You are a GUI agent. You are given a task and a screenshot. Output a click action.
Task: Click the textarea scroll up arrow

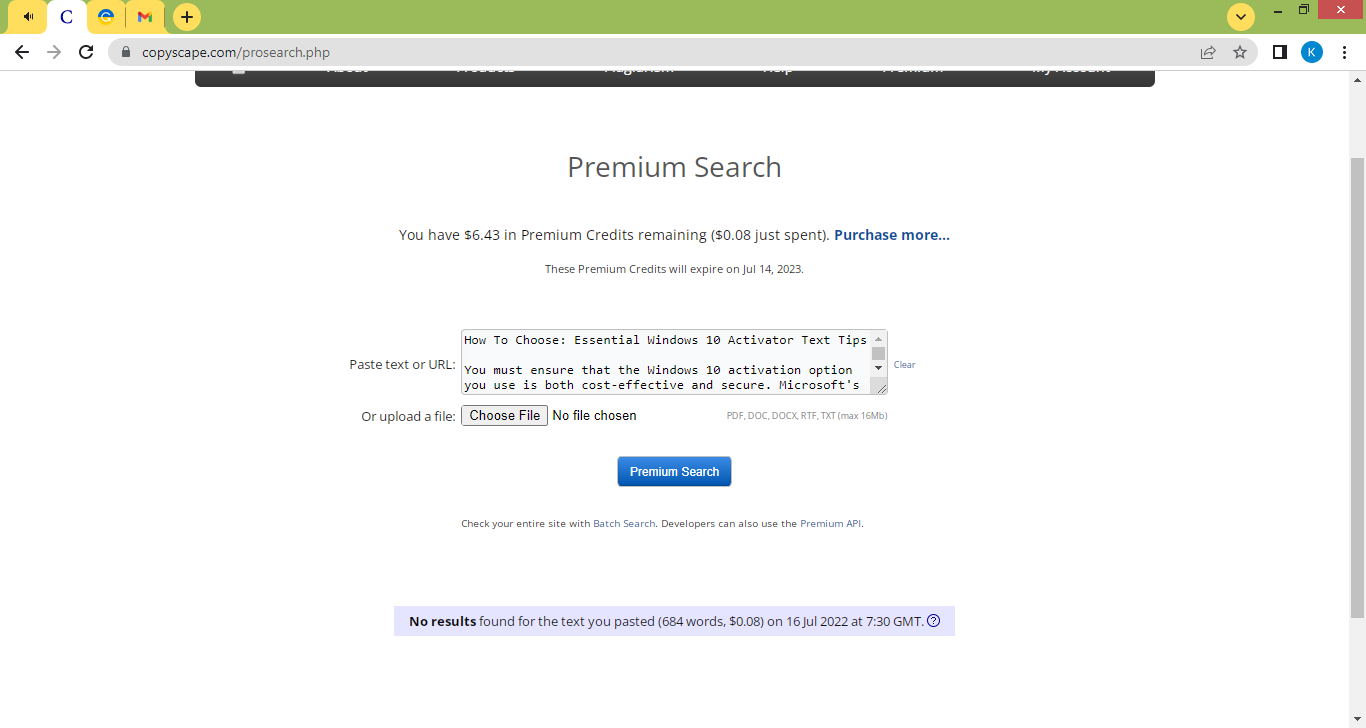click(x=879, y=339)
